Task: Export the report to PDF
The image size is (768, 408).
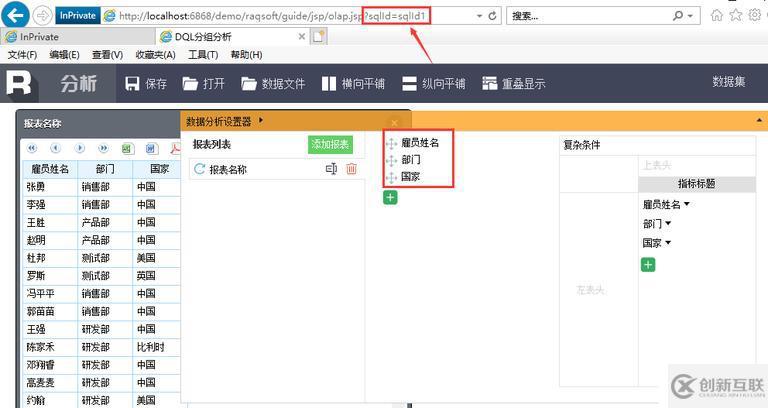Action: [175, 148]
